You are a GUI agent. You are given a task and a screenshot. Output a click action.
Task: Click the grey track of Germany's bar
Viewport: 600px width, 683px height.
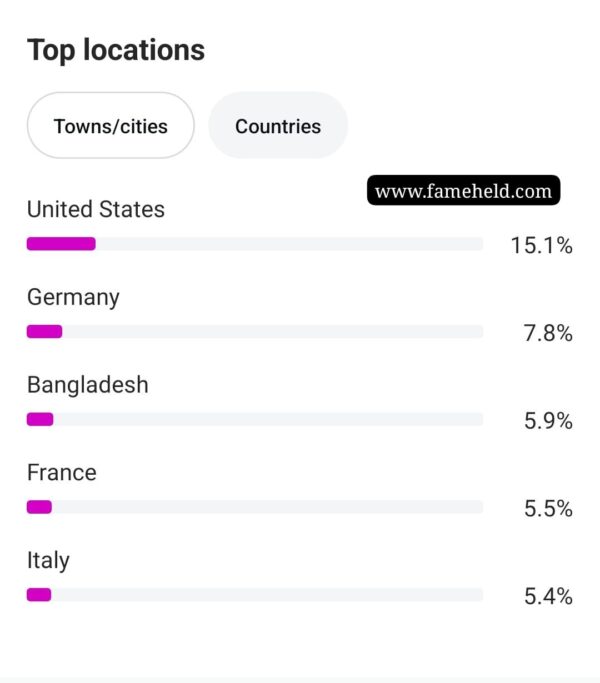point(273,331)
